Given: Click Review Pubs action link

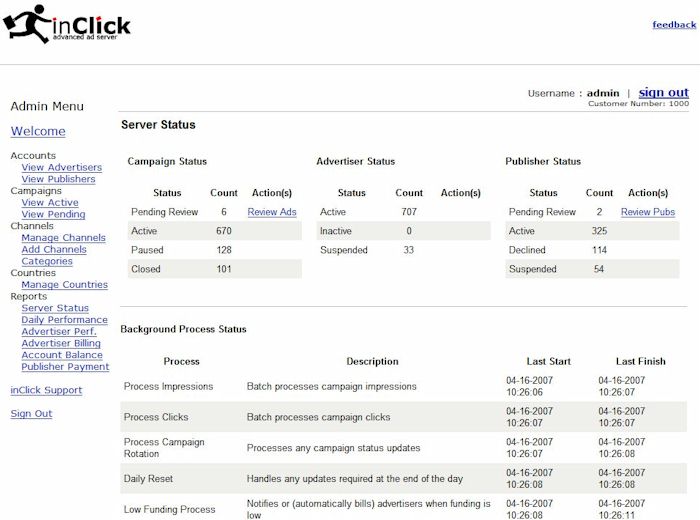Looking at the screenshot, I should pos(648,212).
